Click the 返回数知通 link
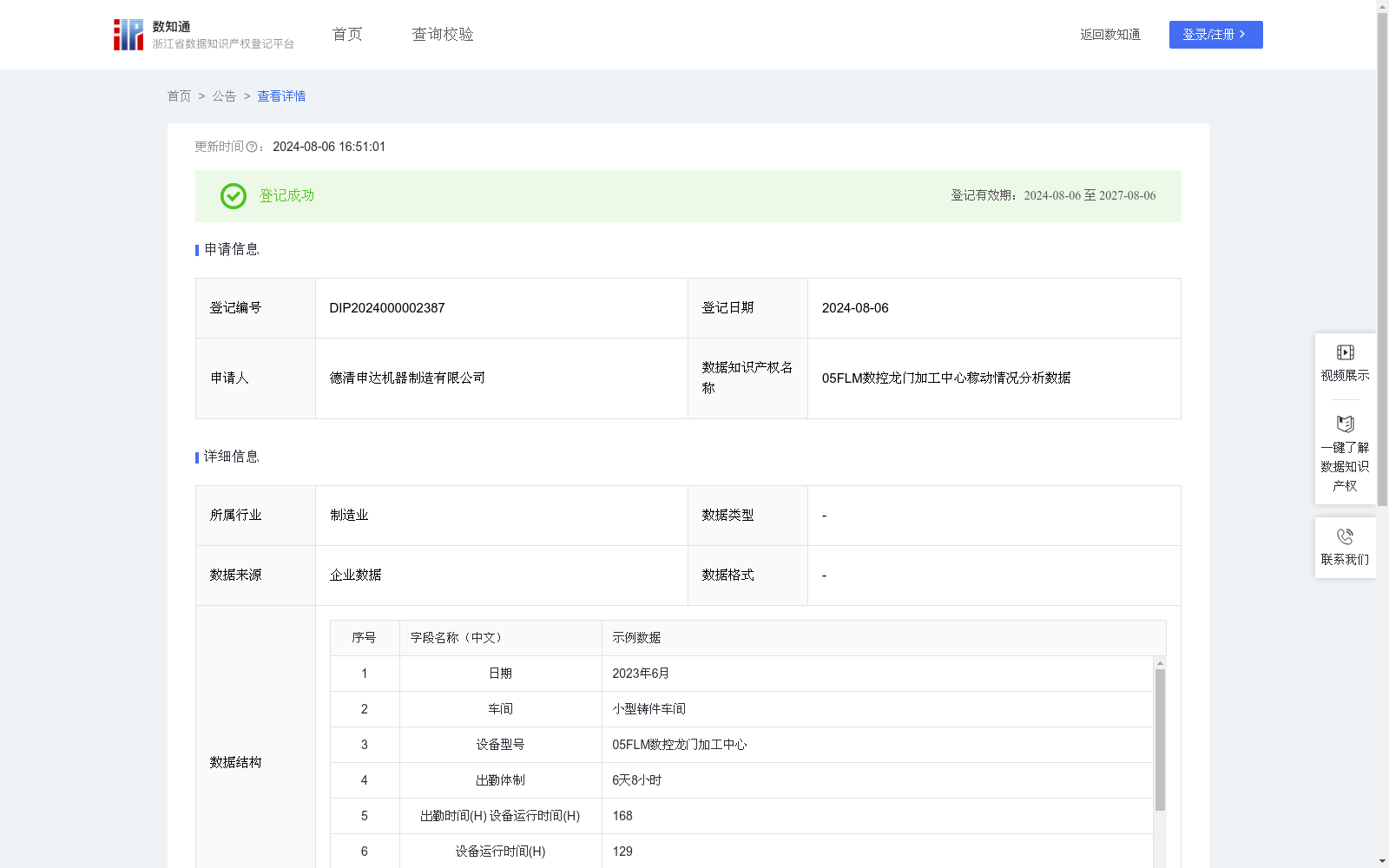 point(1110,35)
